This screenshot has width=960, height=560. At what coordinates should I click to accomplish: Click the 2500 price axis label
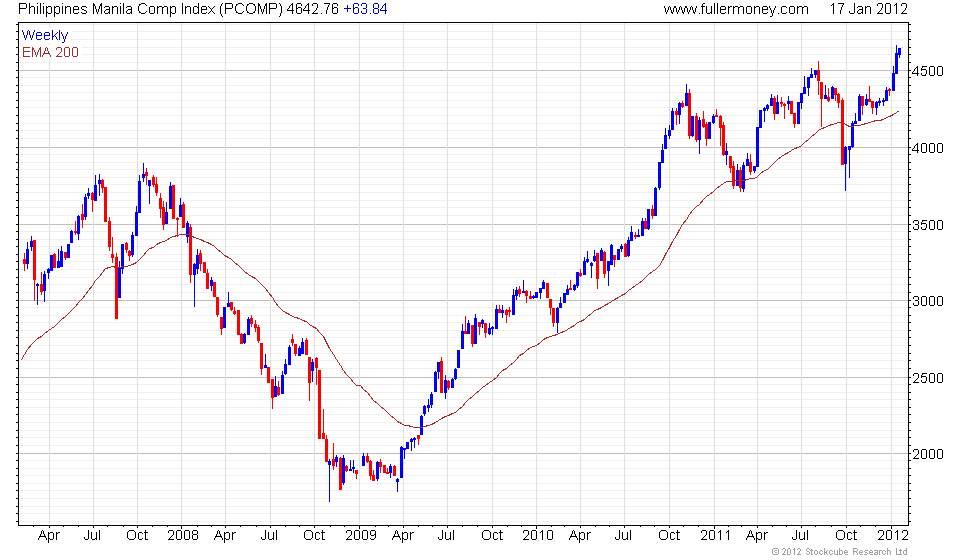(x=928, y=378)
